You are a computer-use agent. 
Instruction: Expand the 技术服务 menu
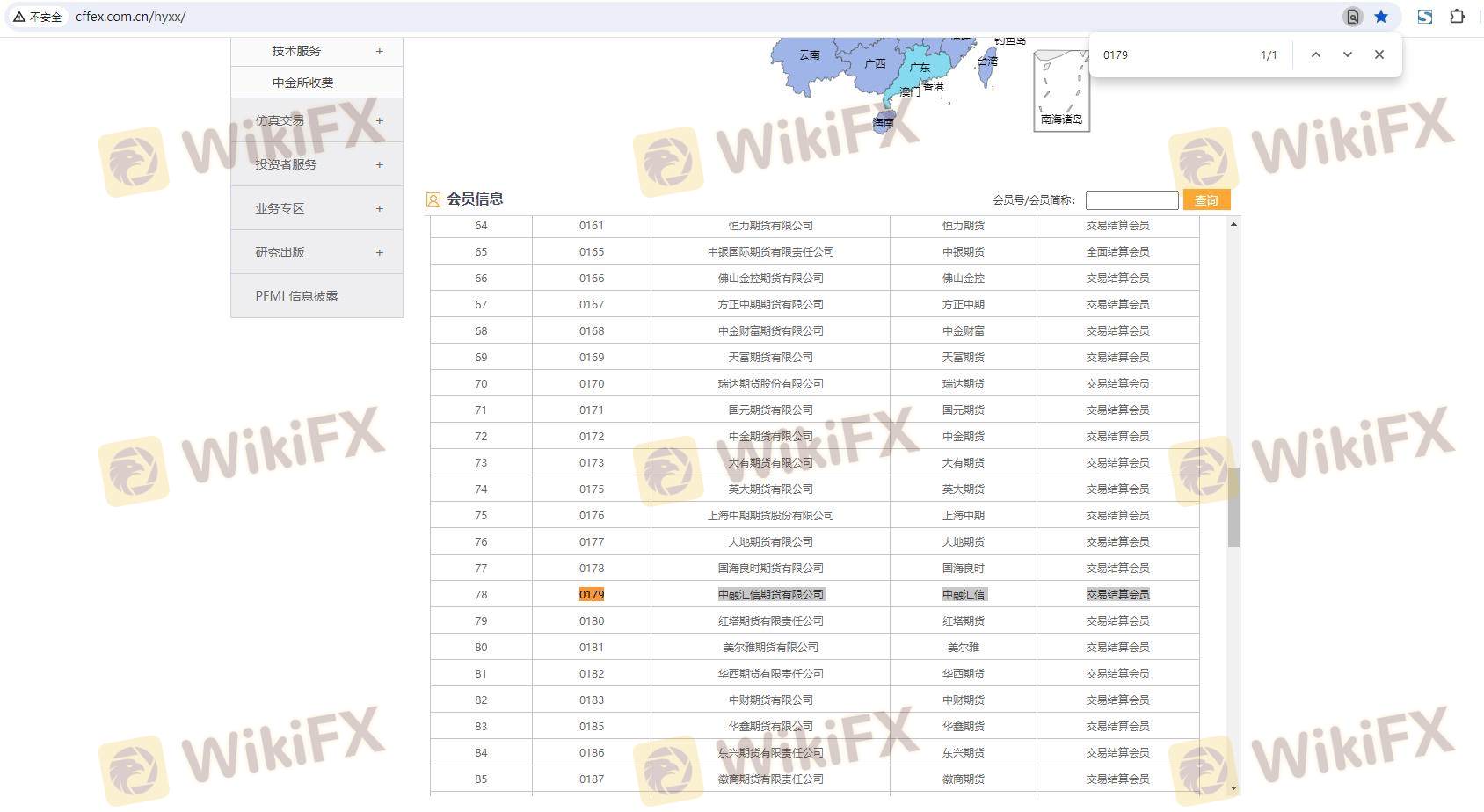coord(379,51)
